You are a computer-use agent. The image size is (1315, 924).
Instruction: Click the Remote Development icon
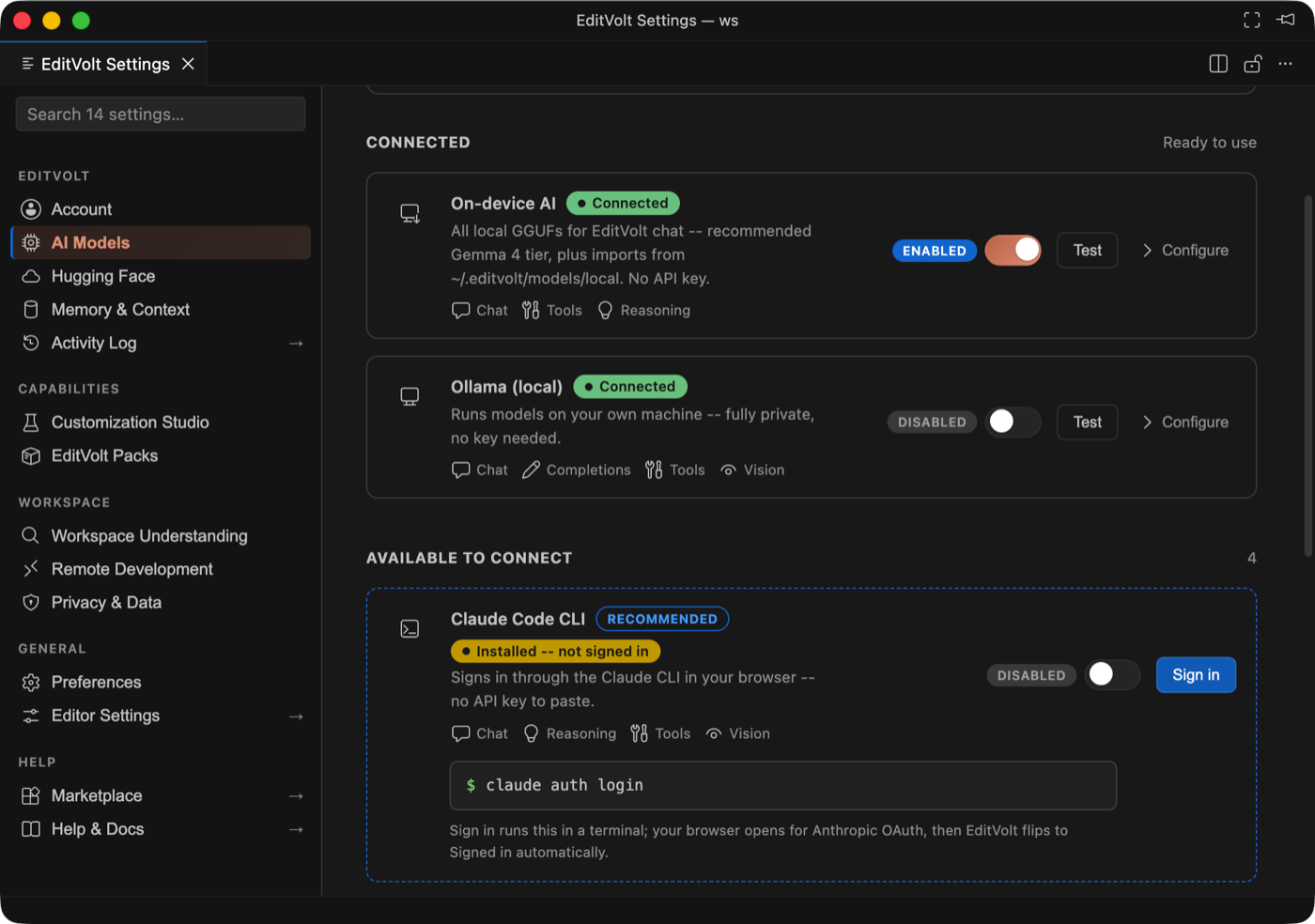pos(31,569)
